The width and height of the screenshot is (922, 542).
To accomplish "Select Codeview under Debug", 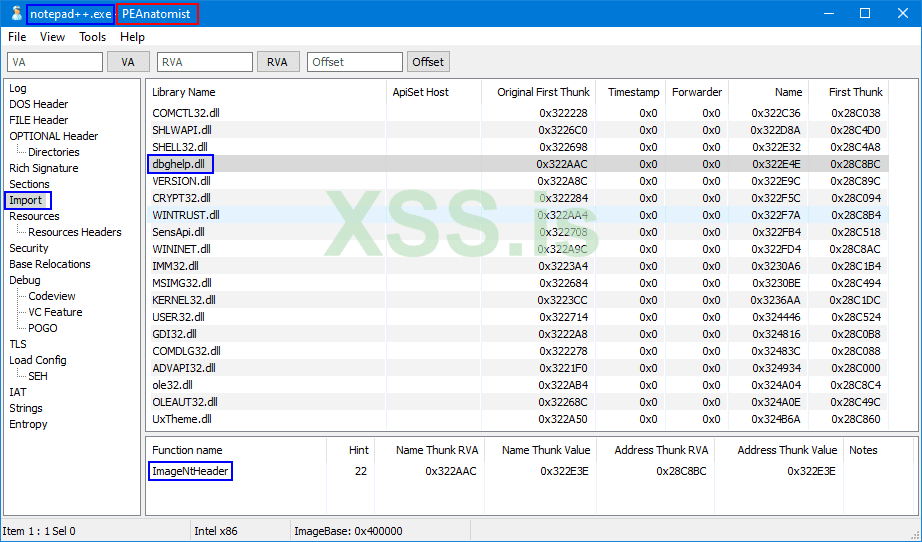I will pyautogui.click(x=52, y=296).
